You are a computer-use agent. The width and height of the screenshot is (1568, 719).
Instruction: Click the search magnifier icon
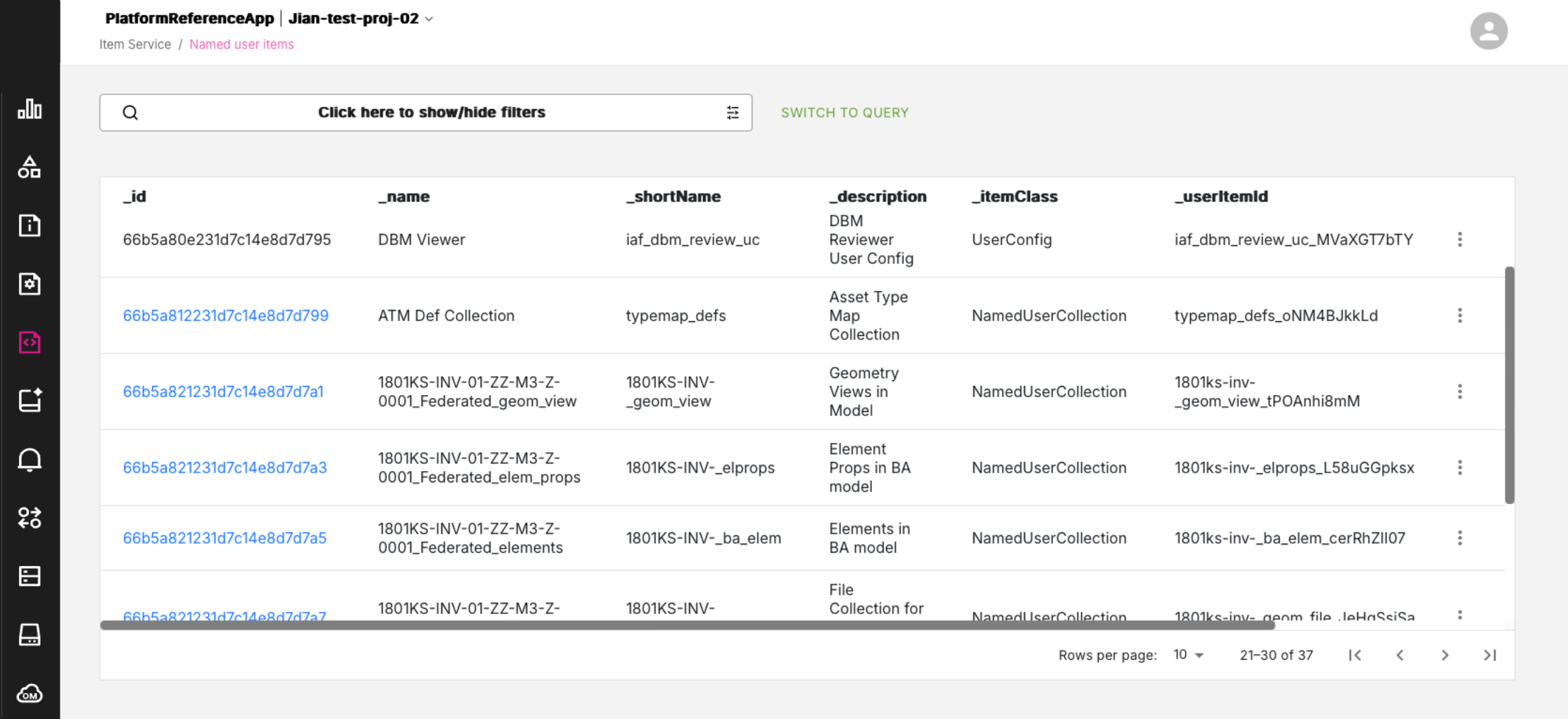click(130, 113)
